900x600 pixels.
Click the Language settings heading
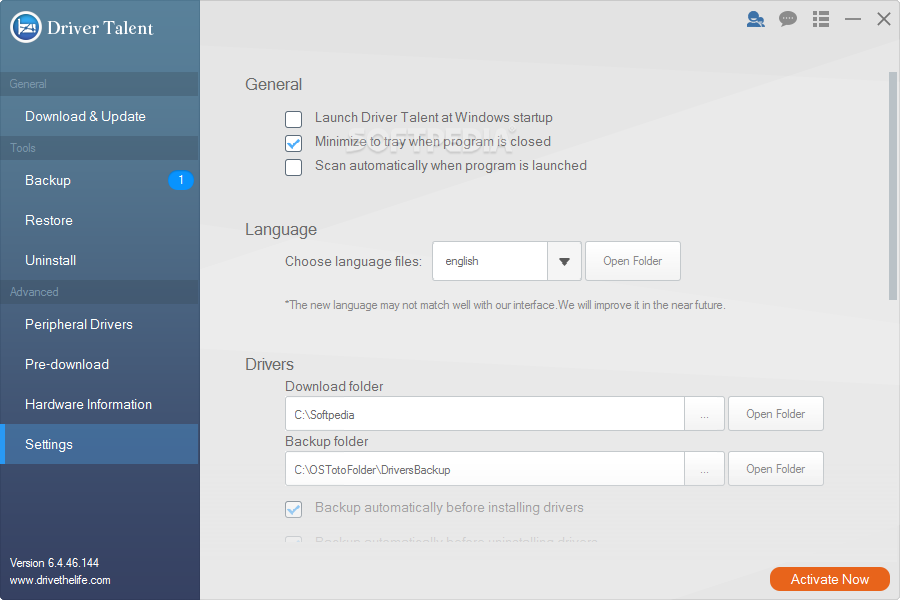[x=281, y=230]
